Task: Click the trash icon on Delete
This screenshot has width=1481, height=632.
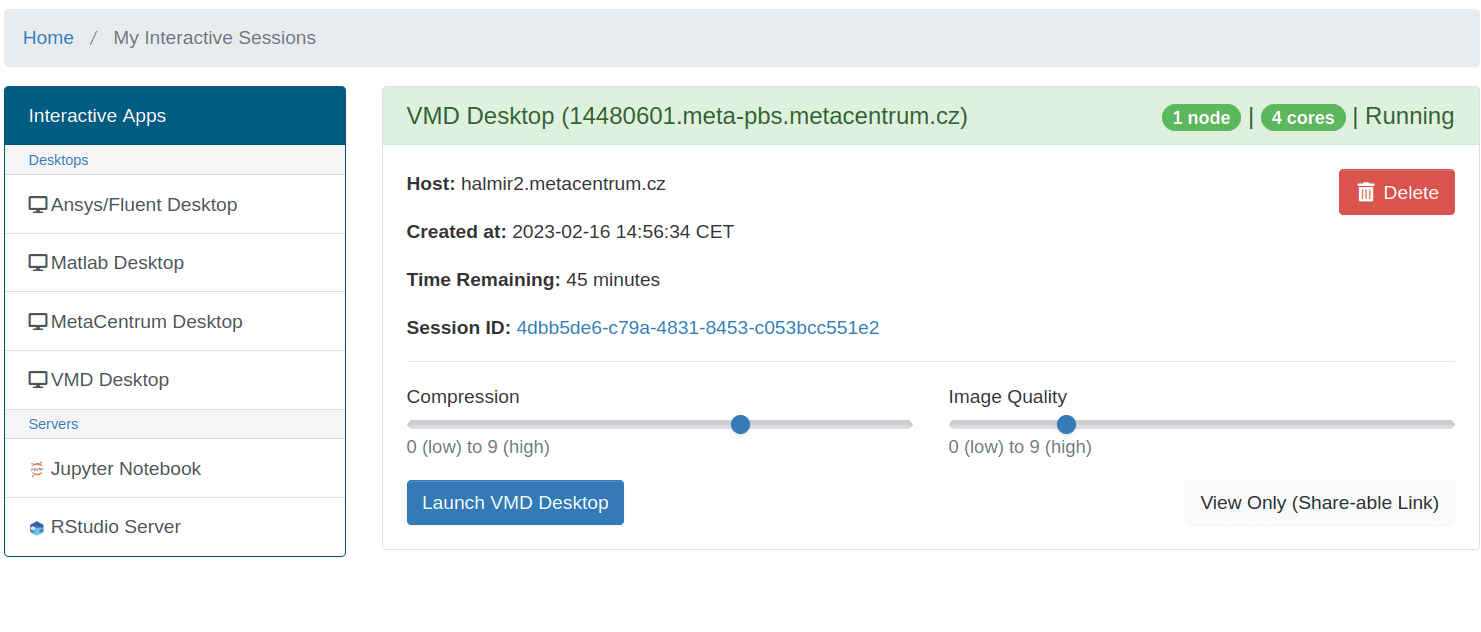Action: coord(1366,192)
